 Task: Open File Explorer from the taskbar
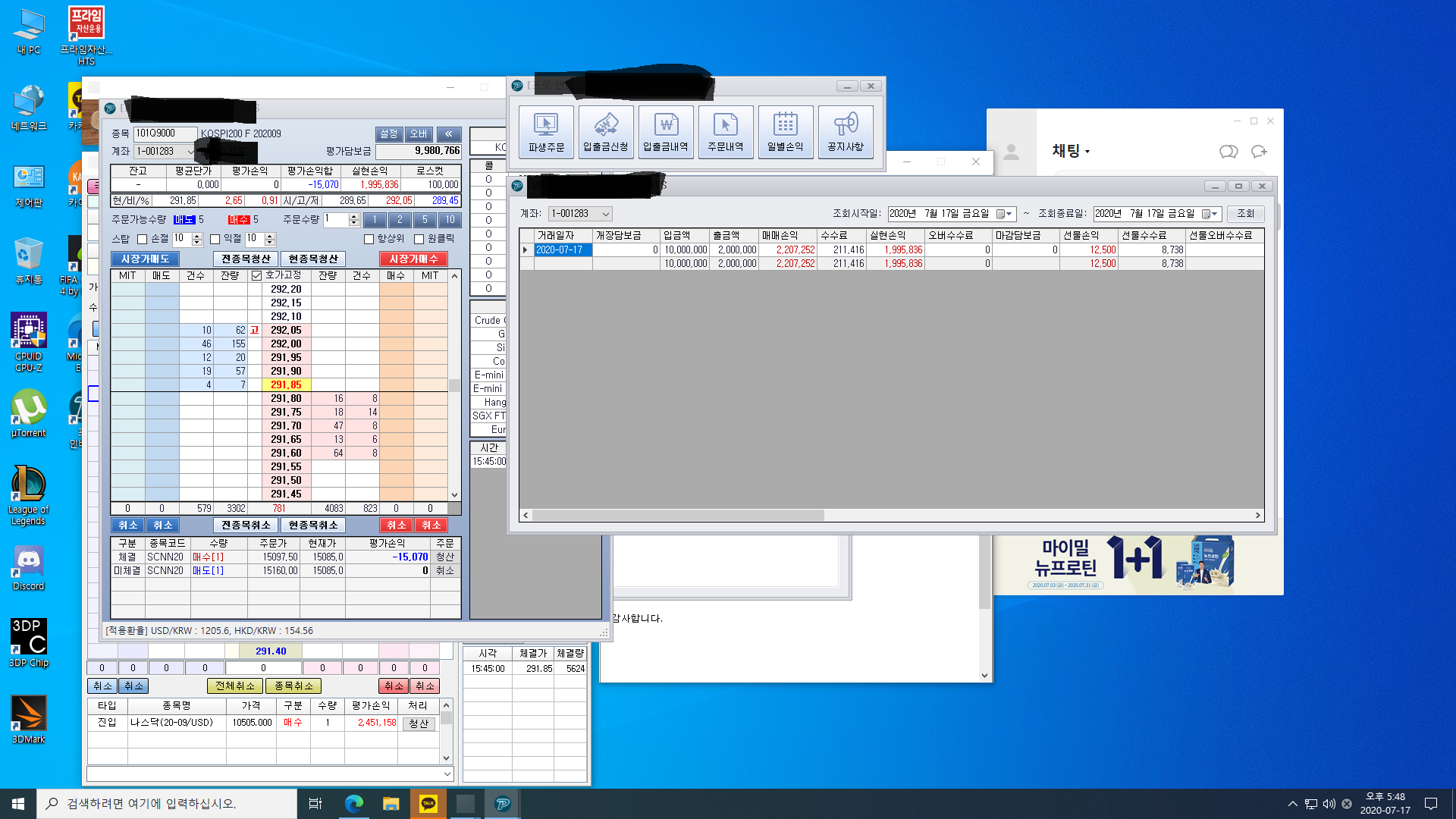tap(391, 804)
